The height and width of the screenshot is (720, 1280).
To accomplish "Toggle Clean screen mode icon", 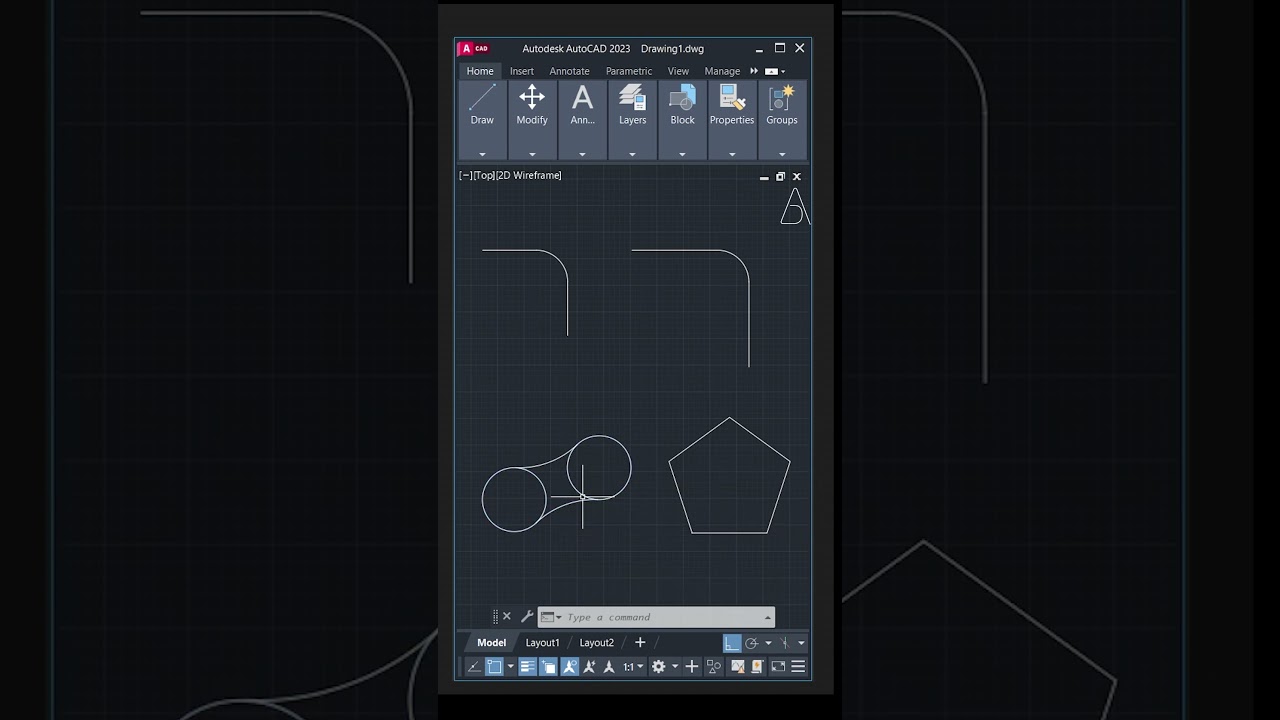I will click(778, 667).
